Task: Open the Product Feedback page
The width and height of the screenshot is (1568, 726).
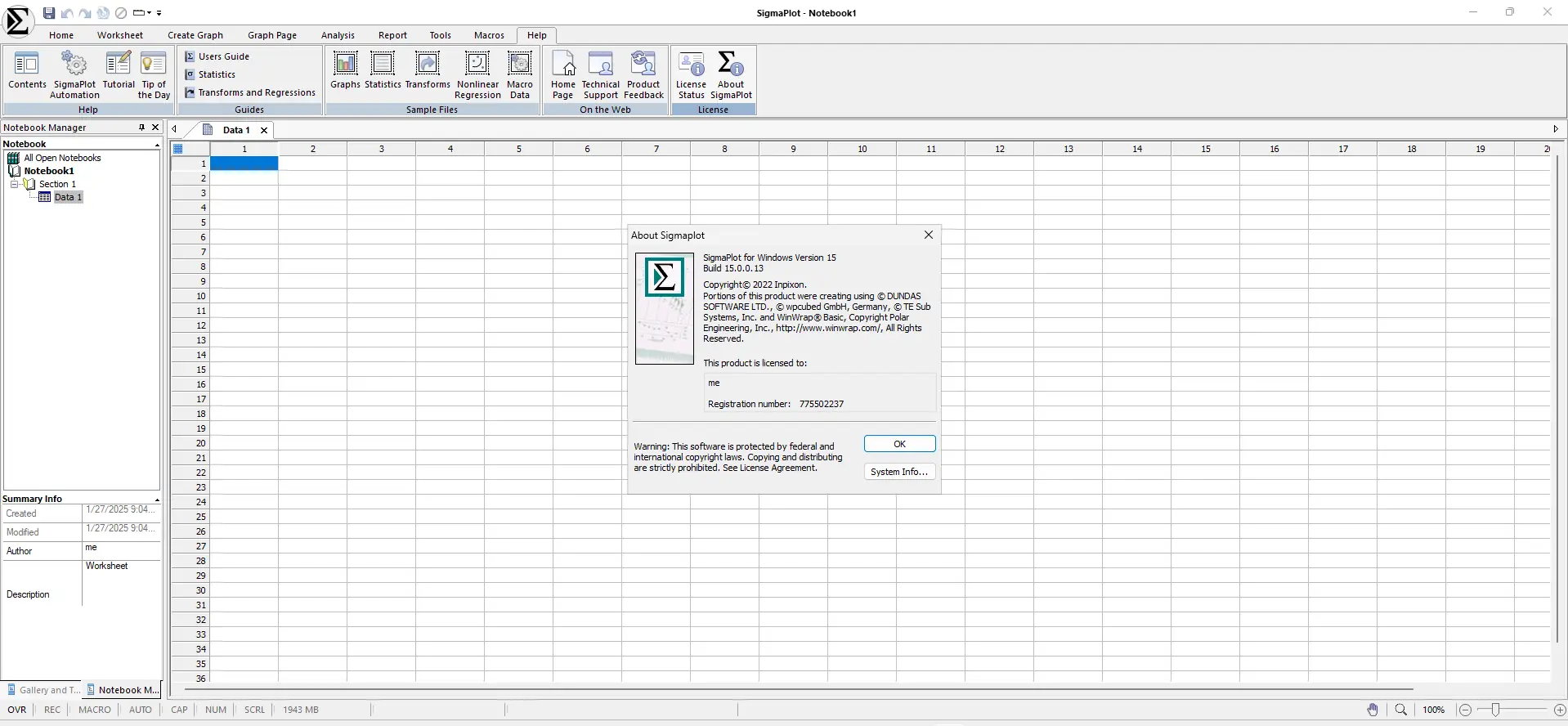Action: [x=644, y=74]
